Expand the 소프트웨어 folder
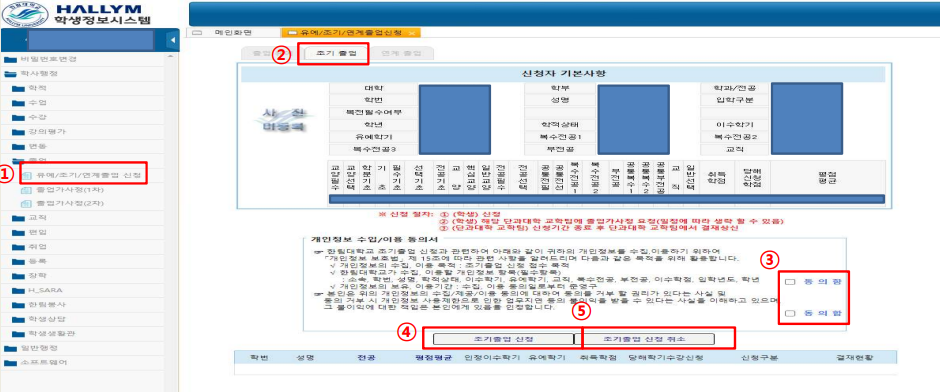Screen dimensions: 940x392 pos(11,362)
